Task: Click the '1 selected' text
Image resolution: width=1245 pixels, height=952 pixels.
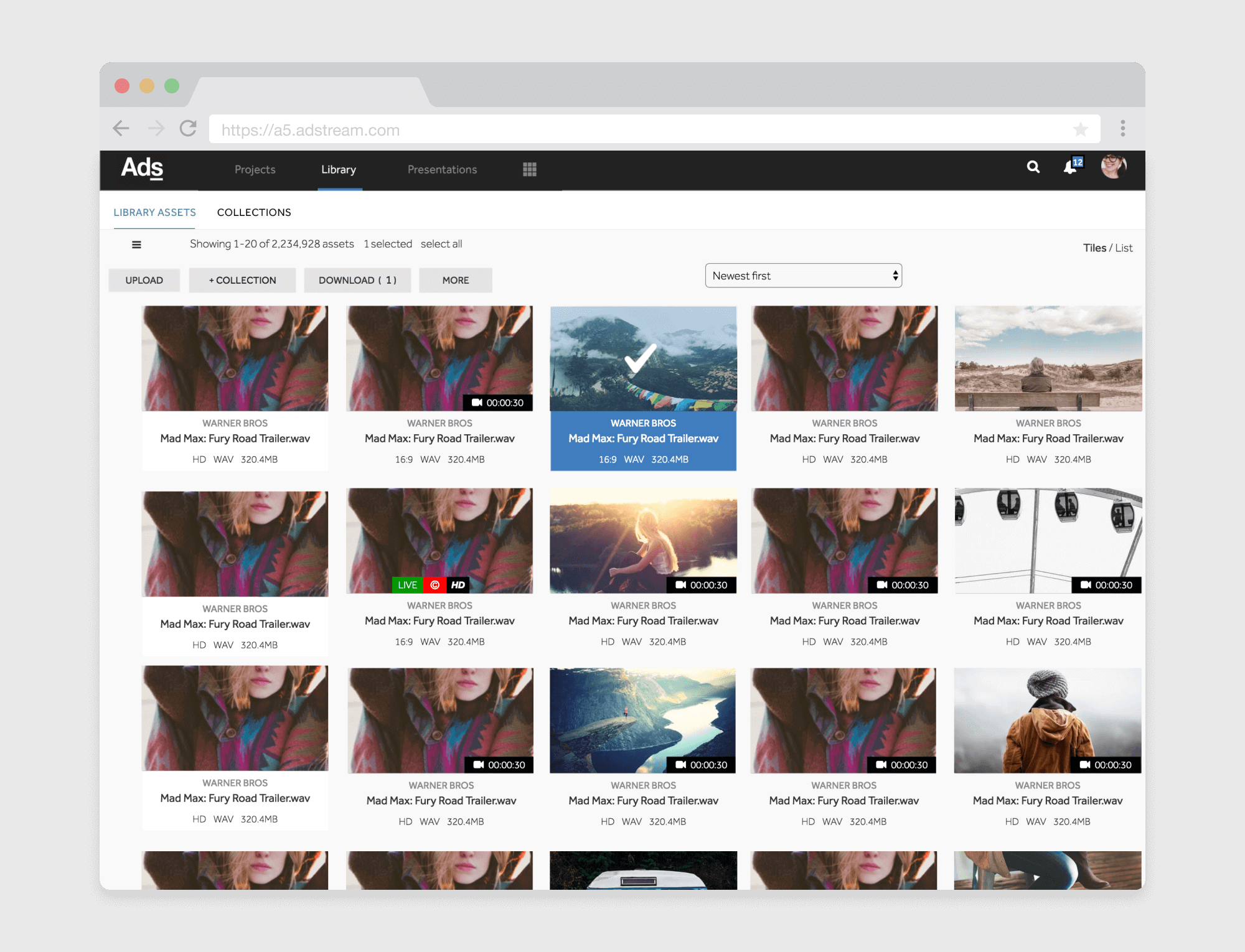Action: [x=388, y=244]
